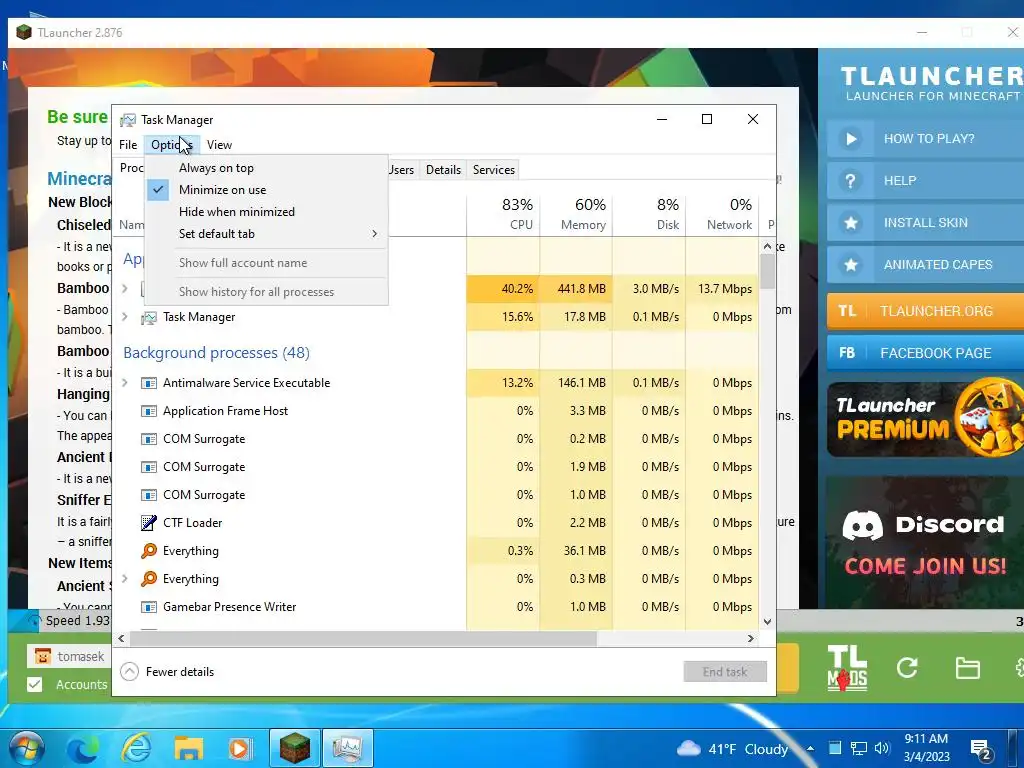Click the vertical scrollbar thumb in process list

tap(767, 271)
